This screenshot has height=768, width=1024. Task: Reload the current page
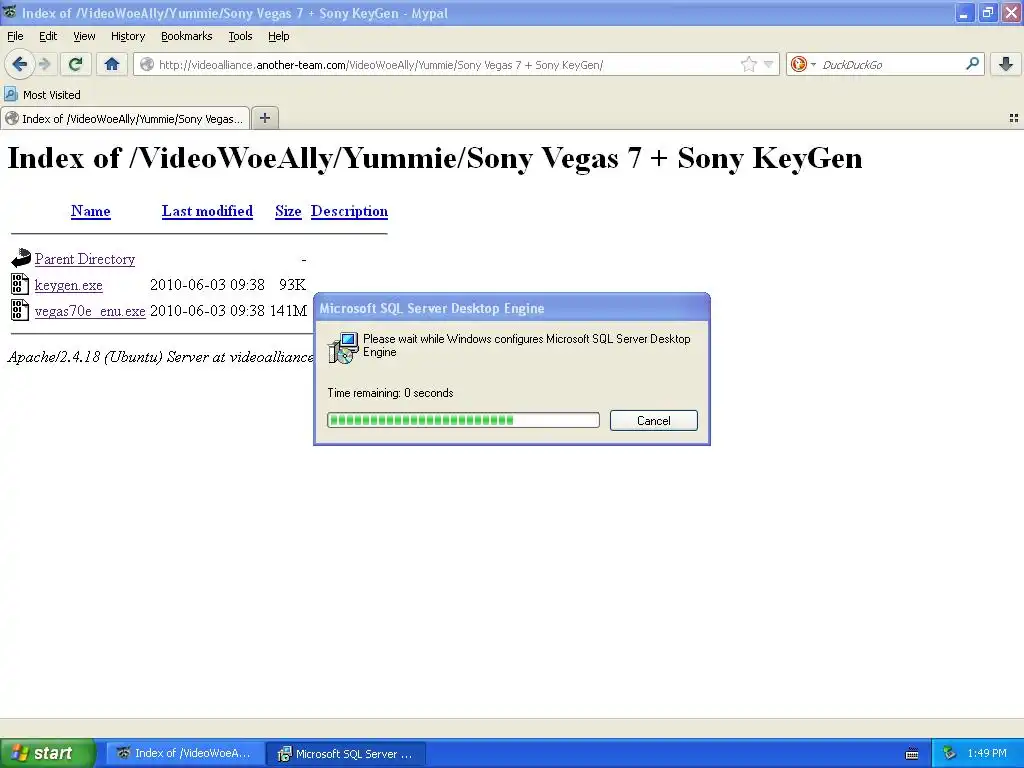(x=76, y=64)
